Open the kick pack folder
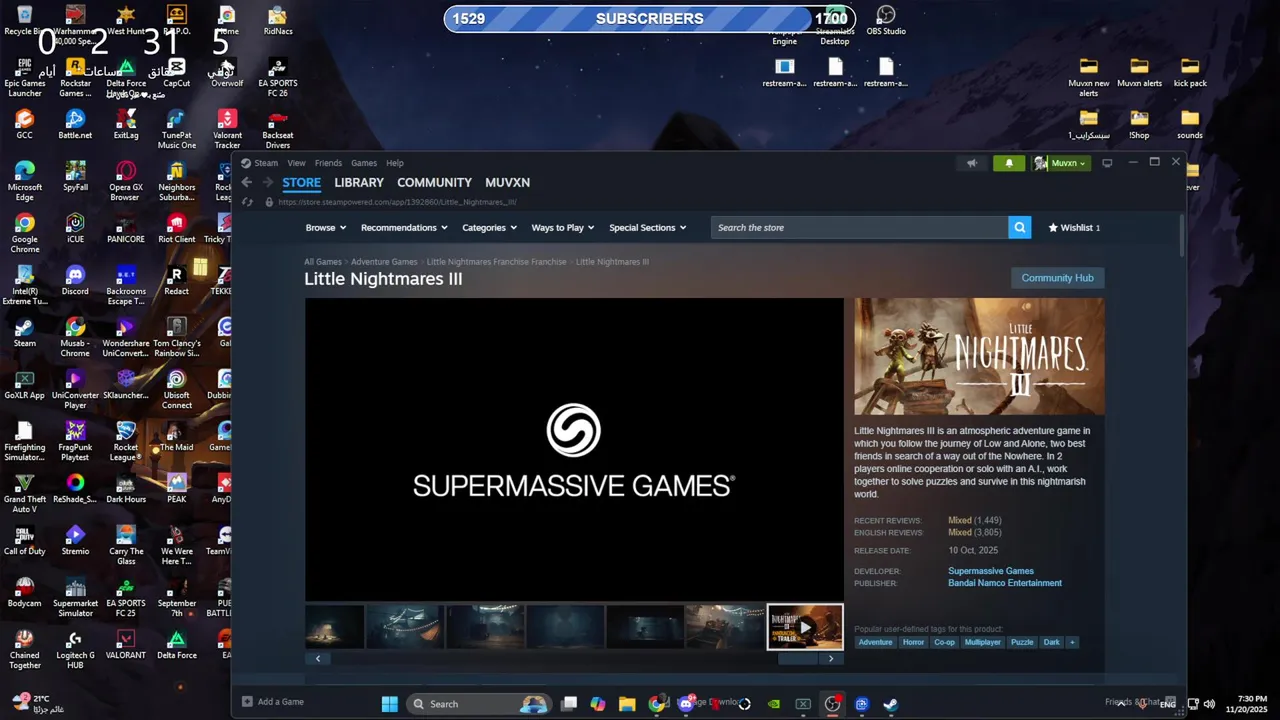The height and width of the screenshot is (720, 1280). (1190, 72)
